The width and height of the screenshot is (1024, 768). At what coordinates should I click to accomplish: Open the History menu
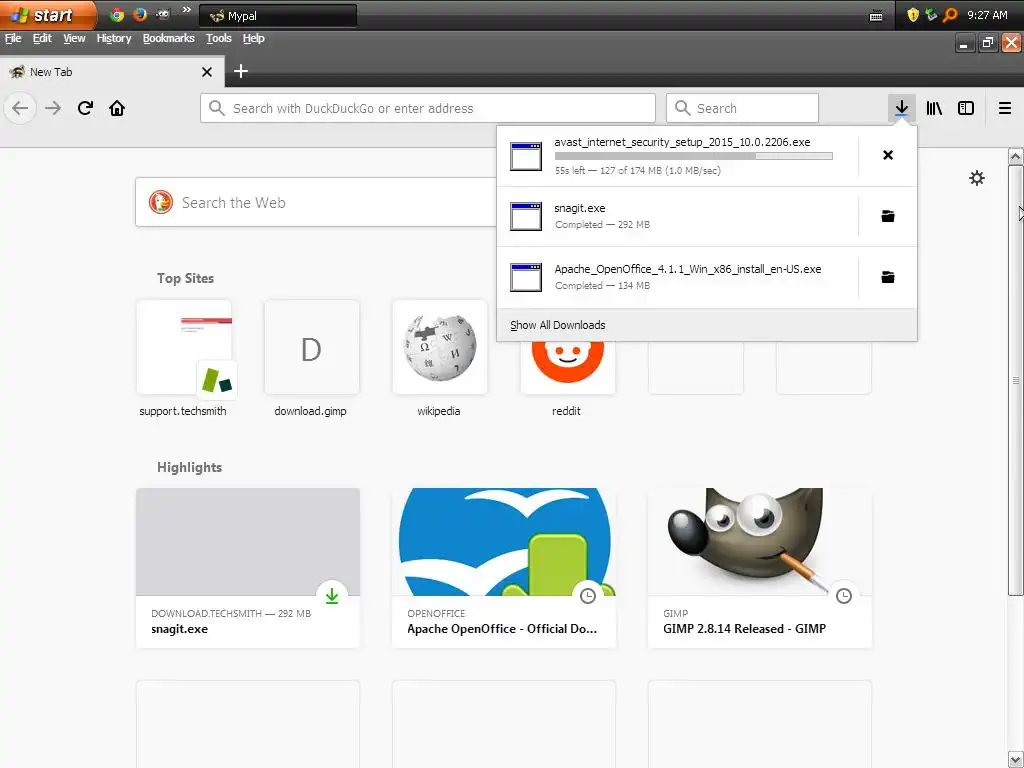tap(114, 39)
